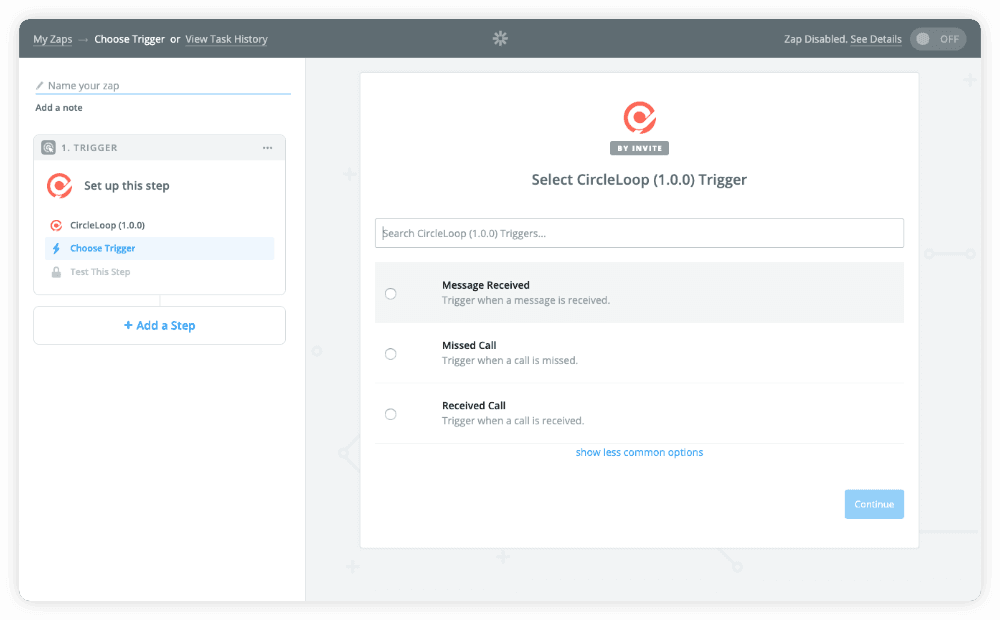The image size is (1000, 620).
Task: Click Add a note link
Action: tap(59, 108)
